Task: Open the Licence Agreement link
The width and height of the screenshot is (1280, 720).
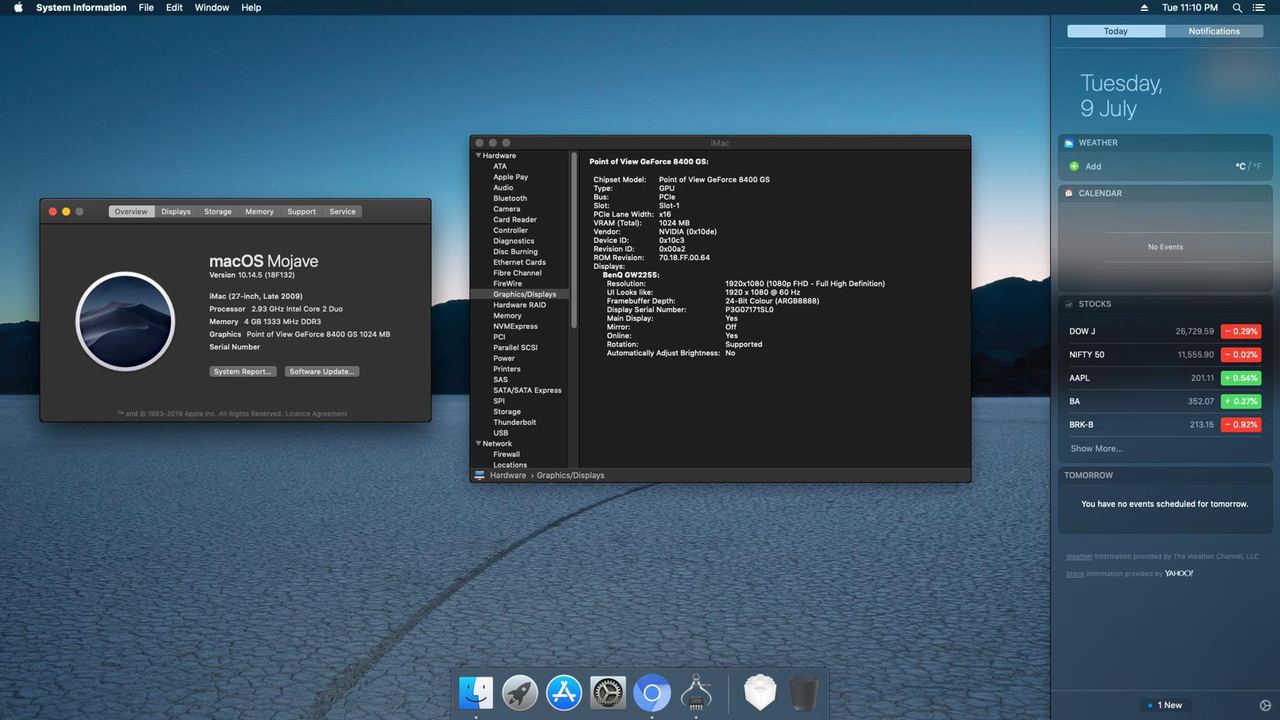Action: 316,414
